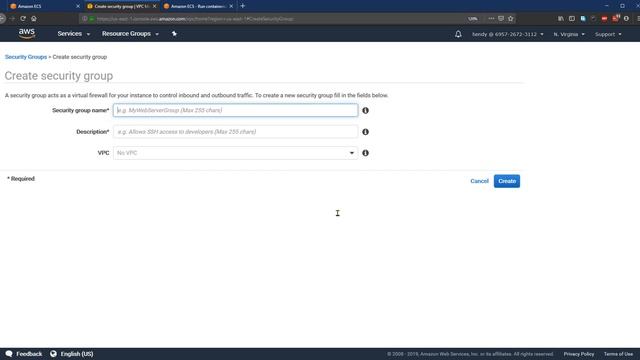Image resolution: width=640 pixels, height=360 pixels.
Task: Click the language globe icon
Action: [x=53, y=354]
